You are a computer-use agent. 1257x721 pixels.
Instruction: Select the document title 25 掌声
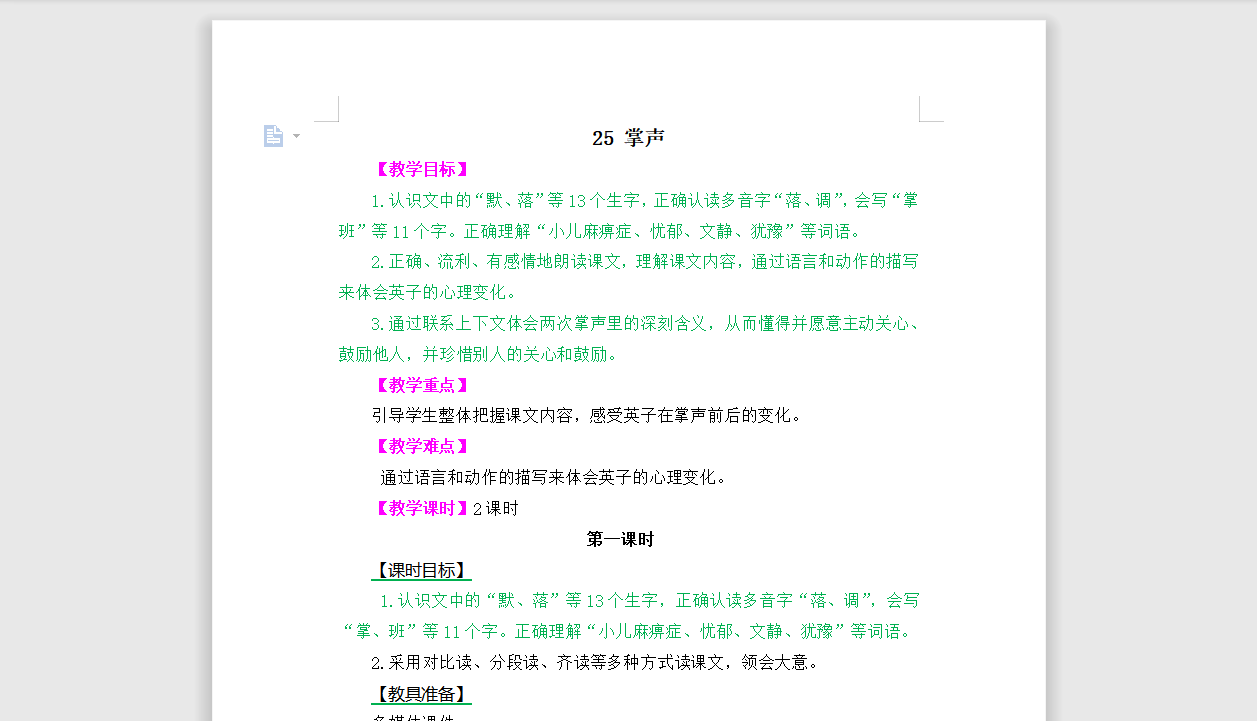click(x=628, y=137)
